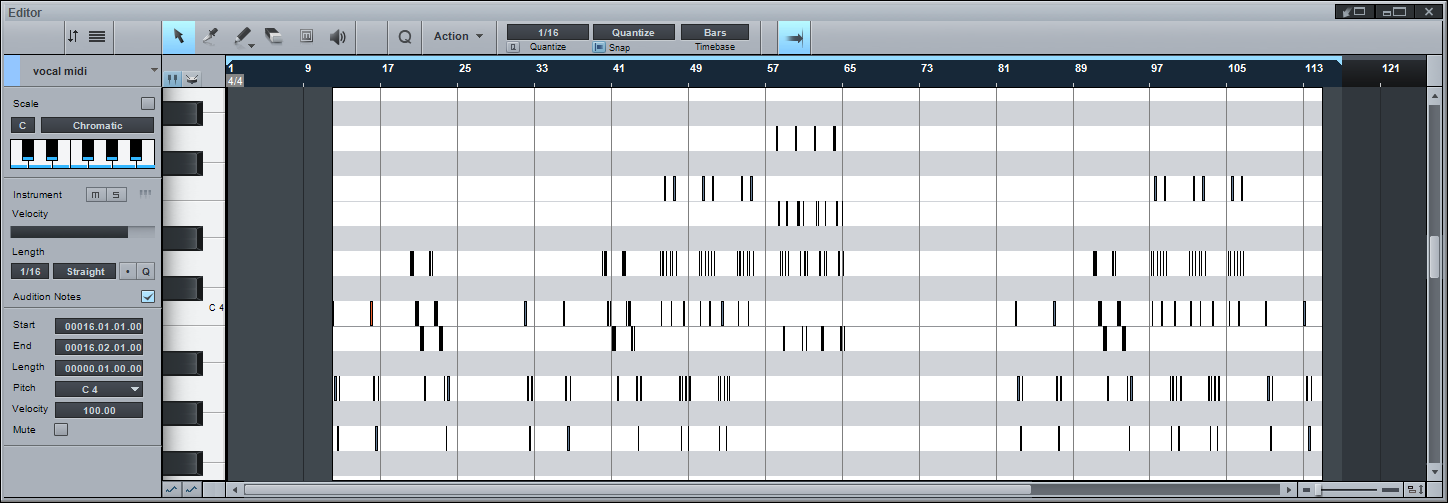Toggle the Snap button

[599, 47]
